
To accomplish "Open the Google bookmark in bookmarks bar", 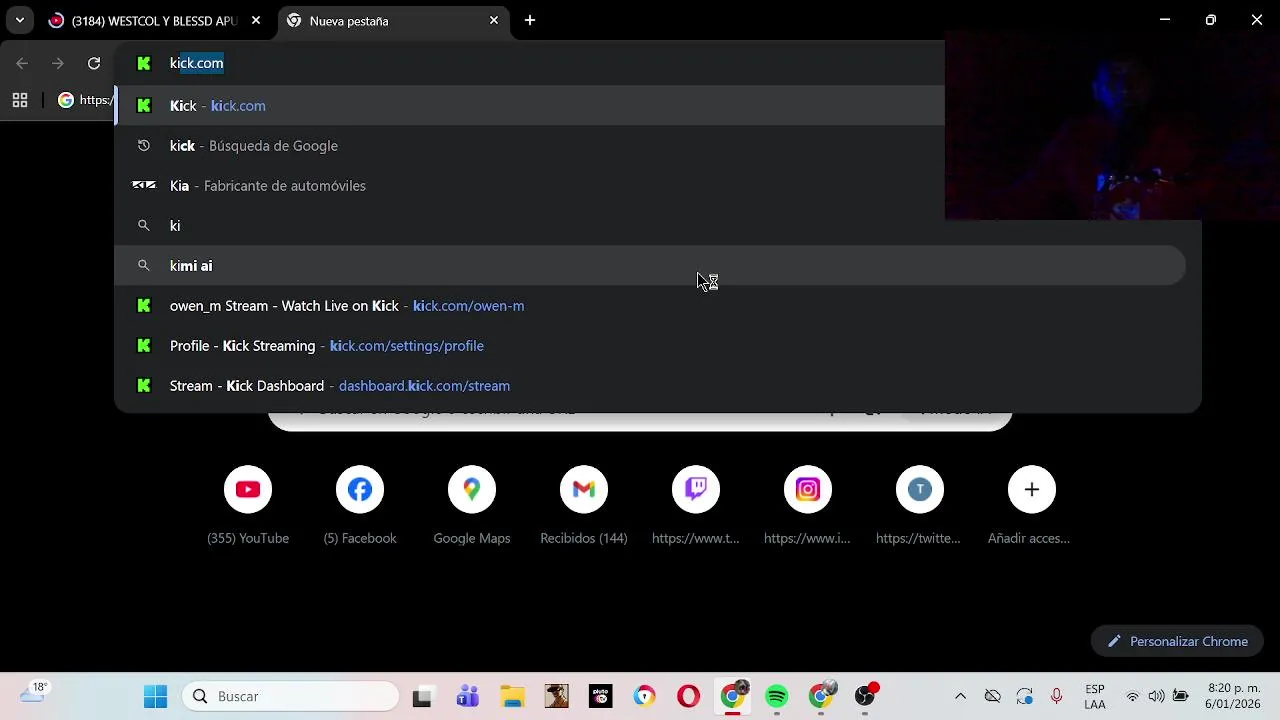I will [85, 100].
